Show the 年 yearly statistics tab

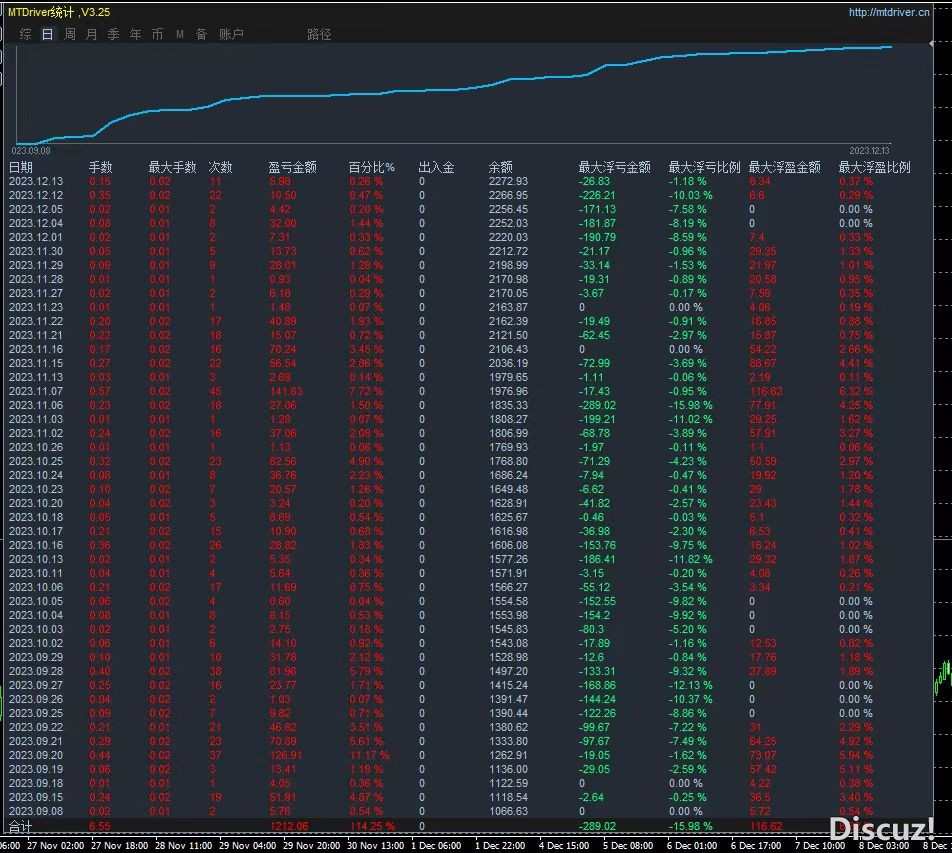pos(135,34)
